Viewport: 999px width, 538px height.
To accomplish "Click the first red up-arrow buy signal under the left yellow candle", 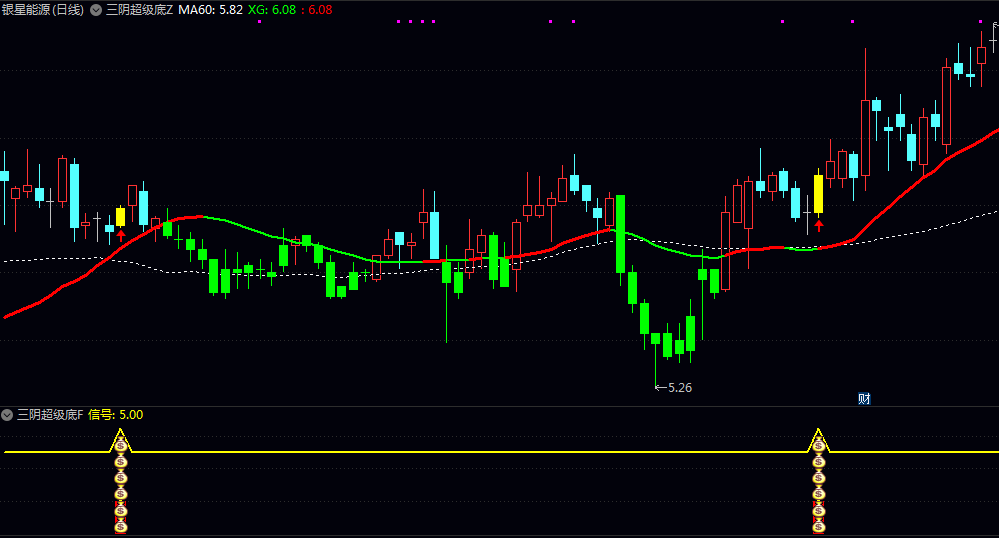I will click(121, 236).
